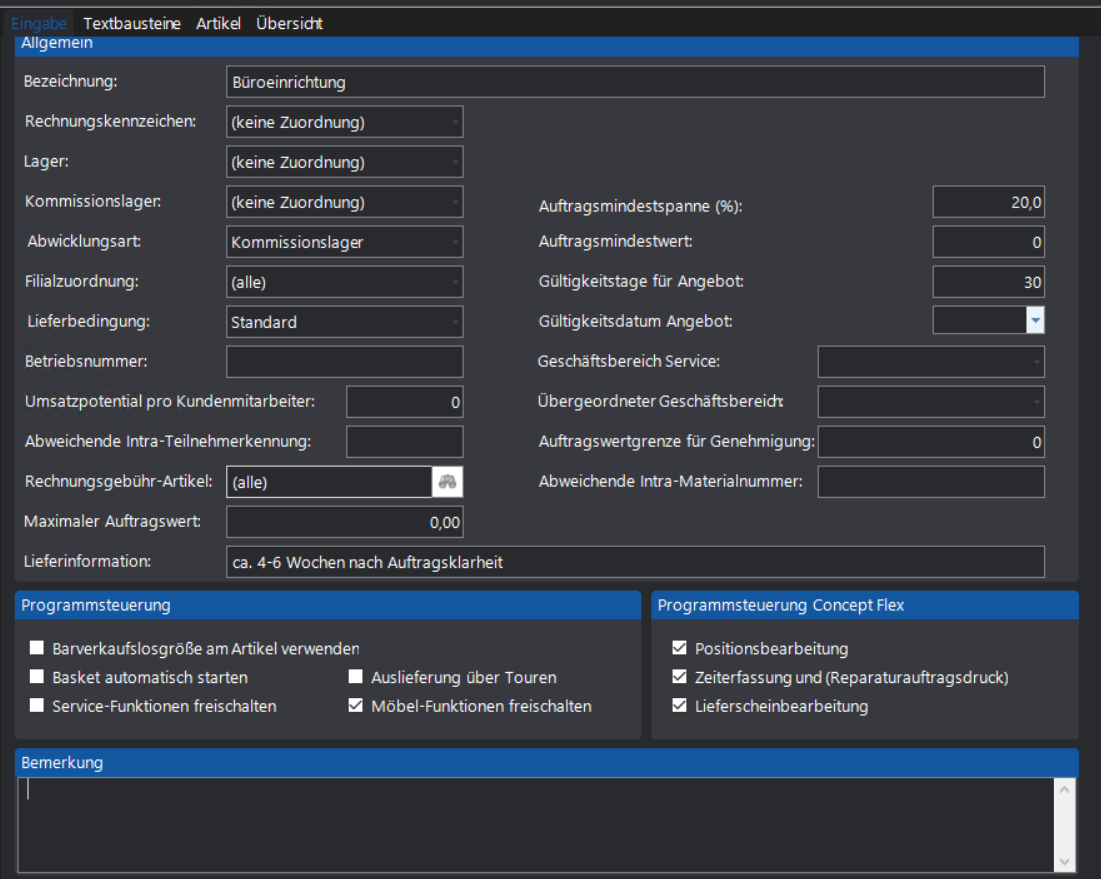Expand the Geschäftsbereich Service dropdown

pyautogui.click(x=1036, y=361)
